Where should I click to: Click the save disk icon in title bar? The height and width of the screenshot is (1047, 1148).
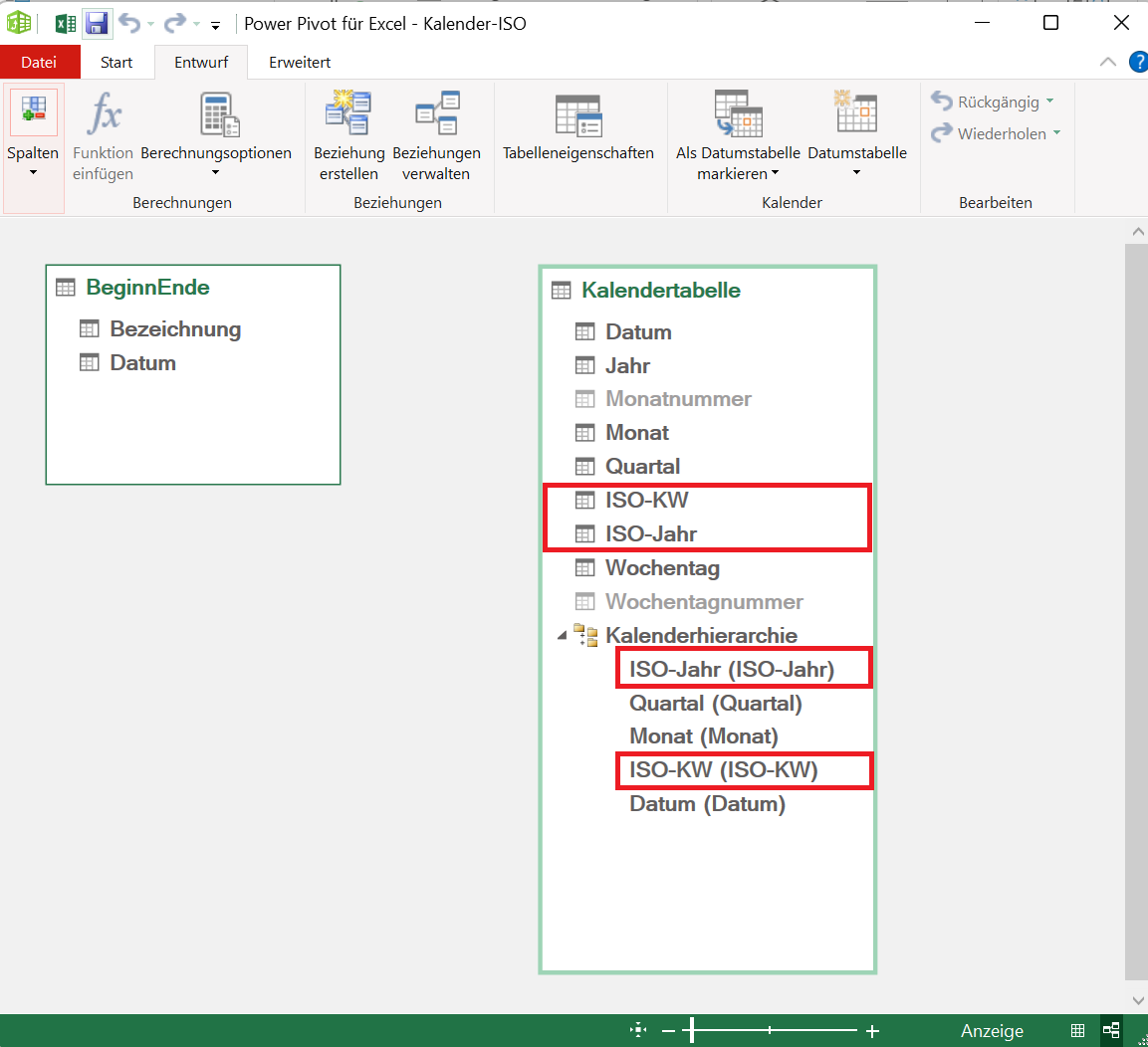point(96,23)
